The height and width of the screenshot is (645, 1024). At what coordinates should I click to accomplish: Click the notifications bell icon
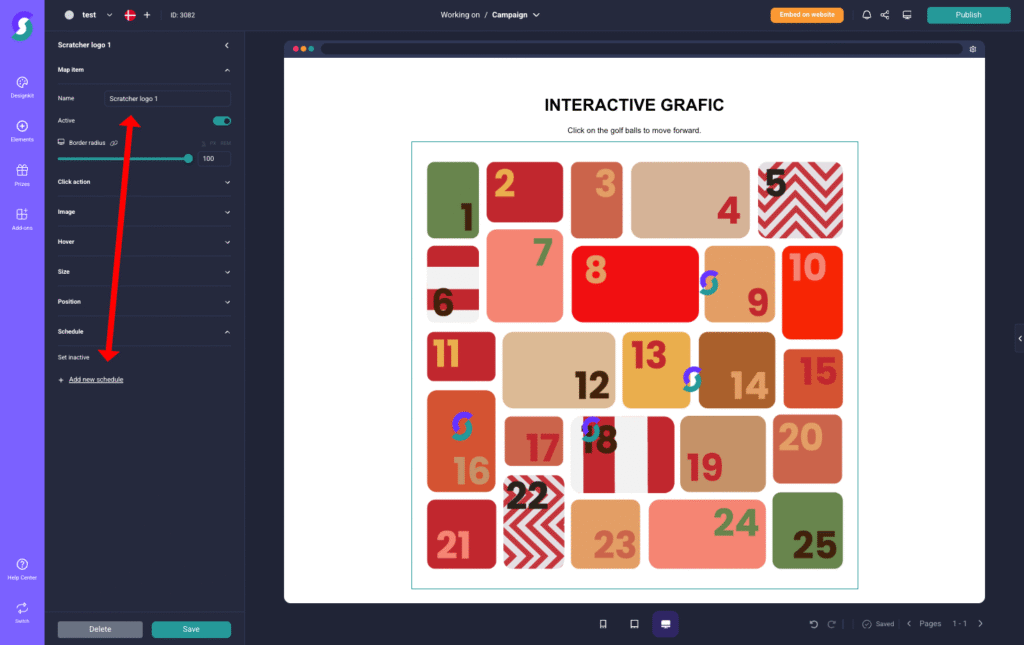pos(866,14)
